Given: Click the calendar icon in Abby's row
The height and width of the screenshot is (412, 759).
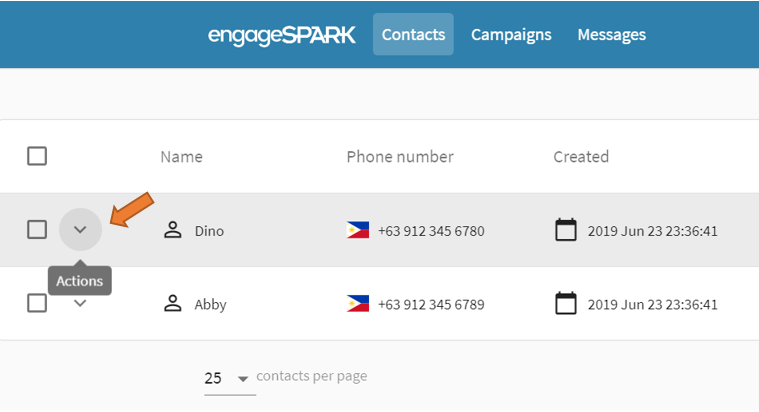Looking at the screenshot, I should point(566,303).
